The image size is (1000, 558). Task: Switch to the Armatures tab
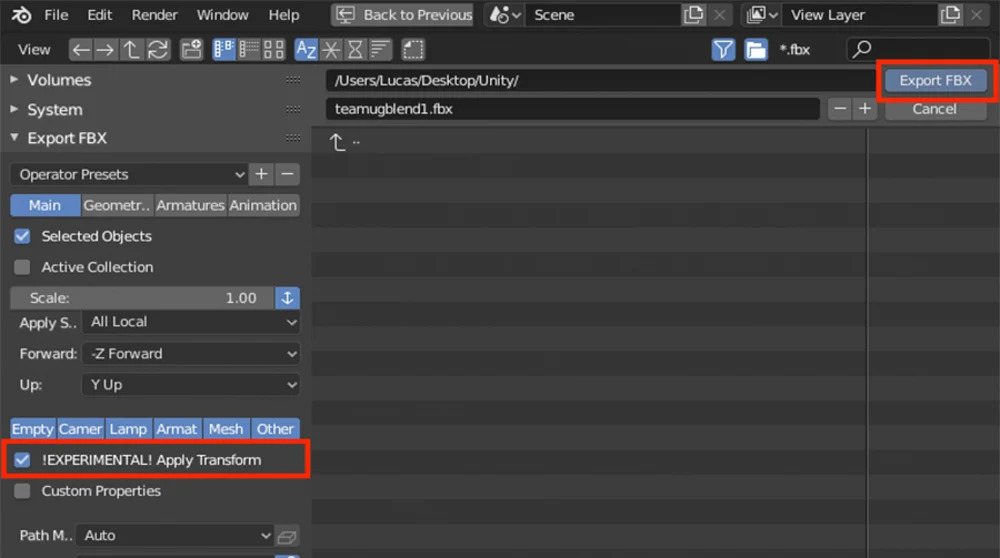191,205
